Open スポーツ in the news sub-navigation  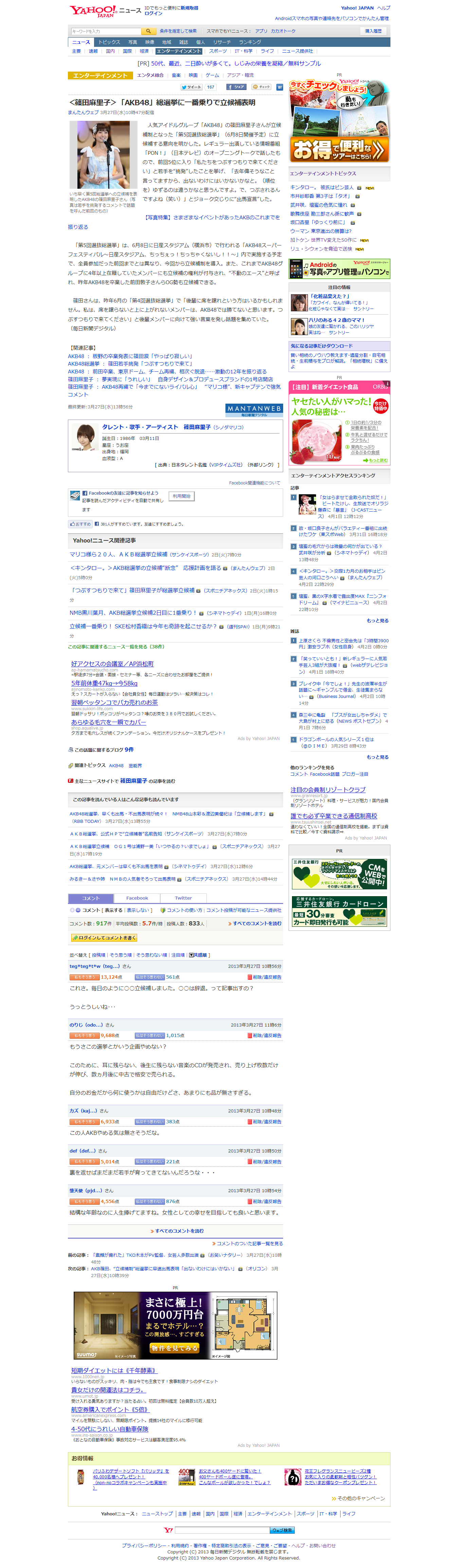pos(218,51)
